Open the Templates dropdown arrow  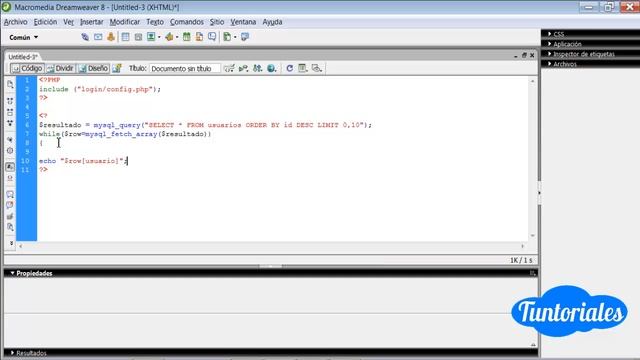pyautogui.click(x=235, y=38)
